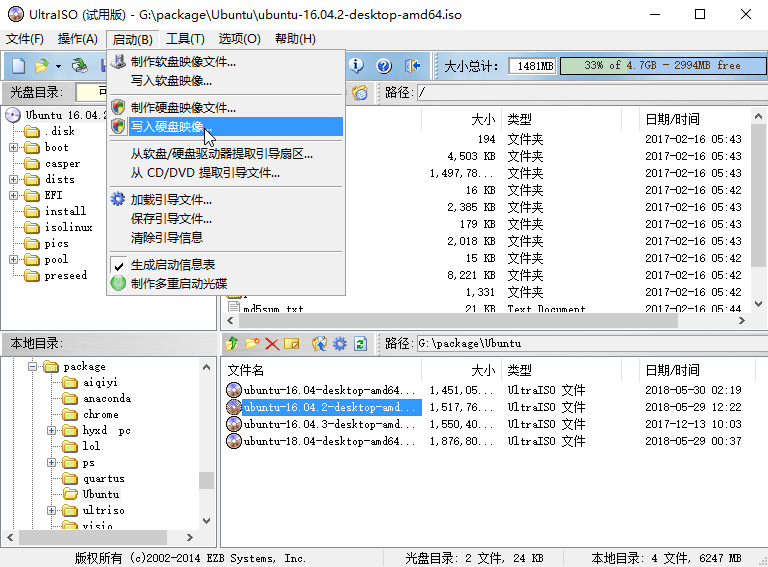Viewport: 768px width, 567px height.
Task: Click scroll-down arrow of upper list scrollbar
Action: click(758, 305)
